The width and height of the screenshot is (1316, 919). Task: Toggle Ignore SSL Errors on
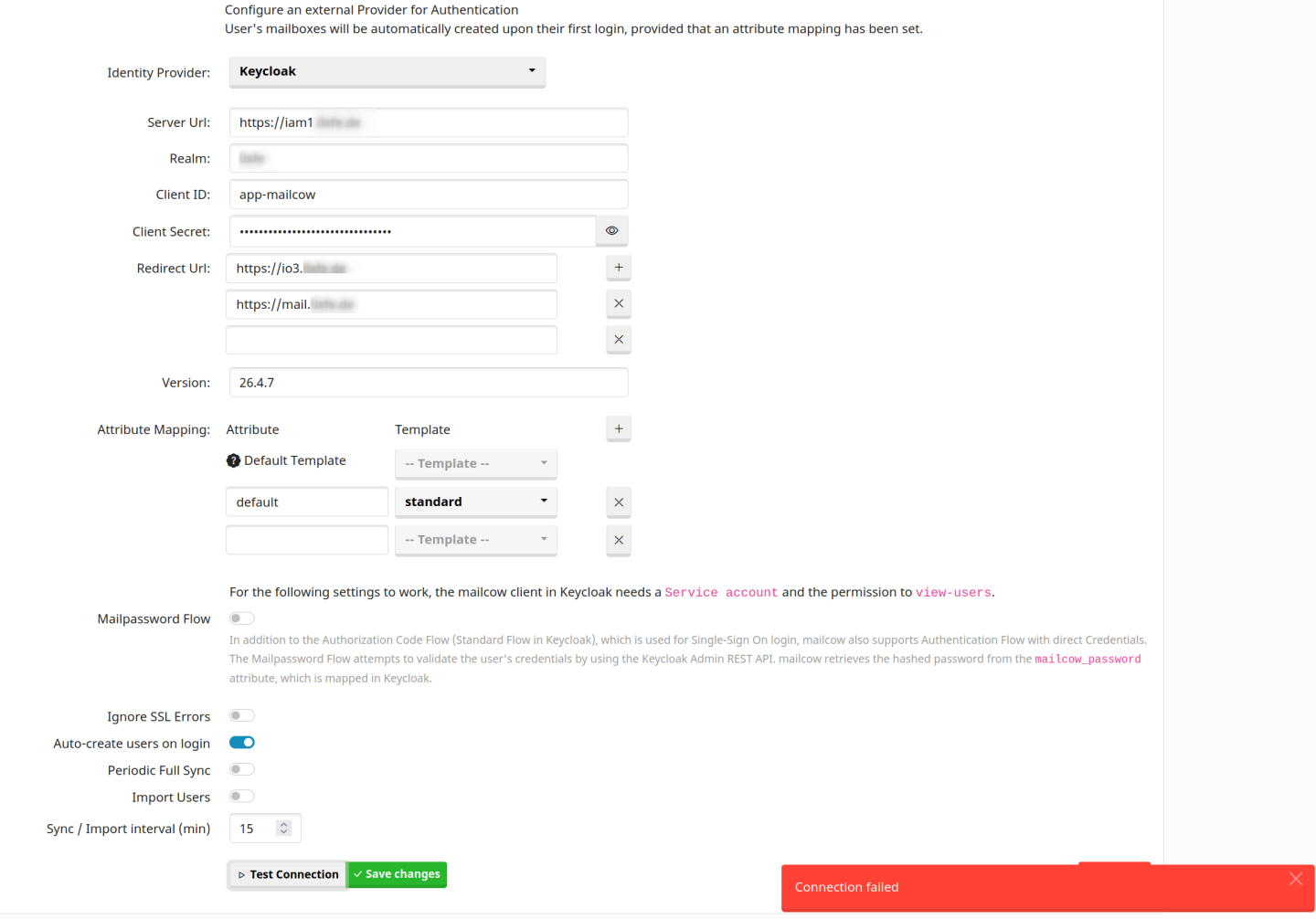point(242,716)
